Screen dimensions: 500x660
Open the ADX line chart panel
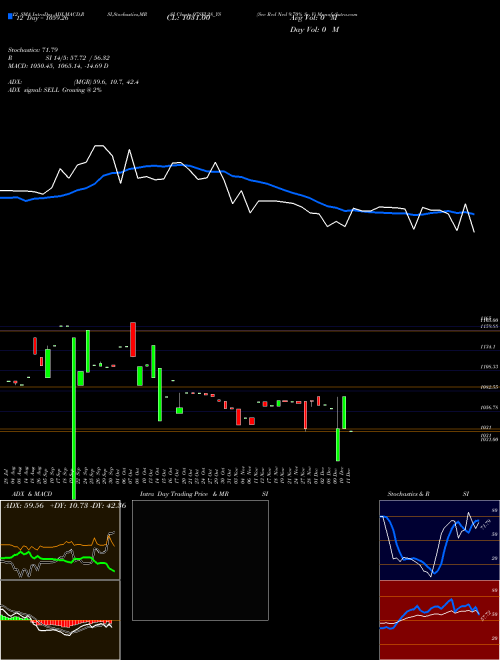point(60,540)
